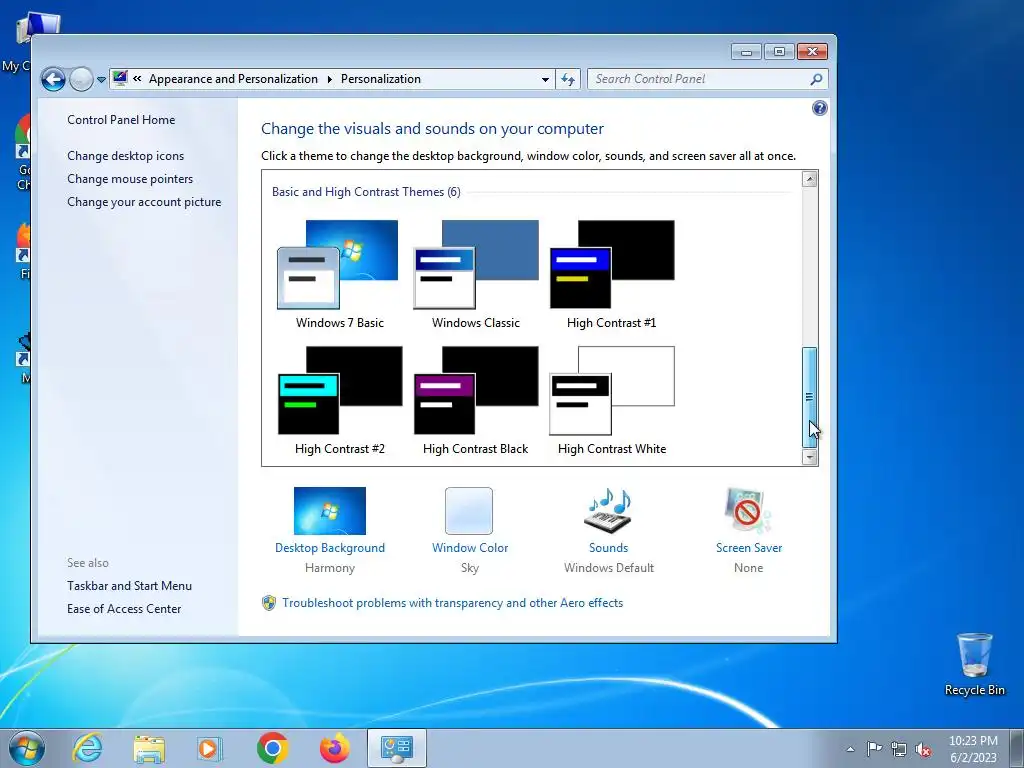Click the Window Color text link
The image size is (1024, 768).
[470, 548]
